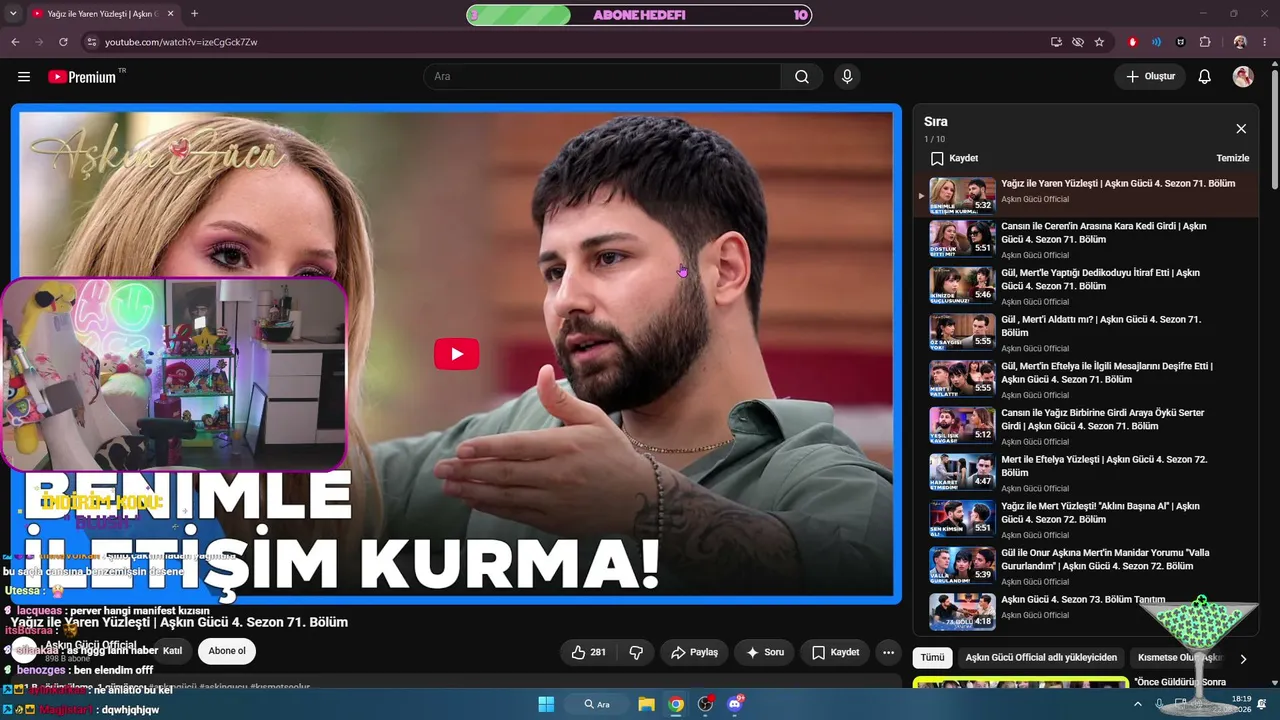
Task: Focus the YouTube 'Ara' search box
Action: point(602,77)
